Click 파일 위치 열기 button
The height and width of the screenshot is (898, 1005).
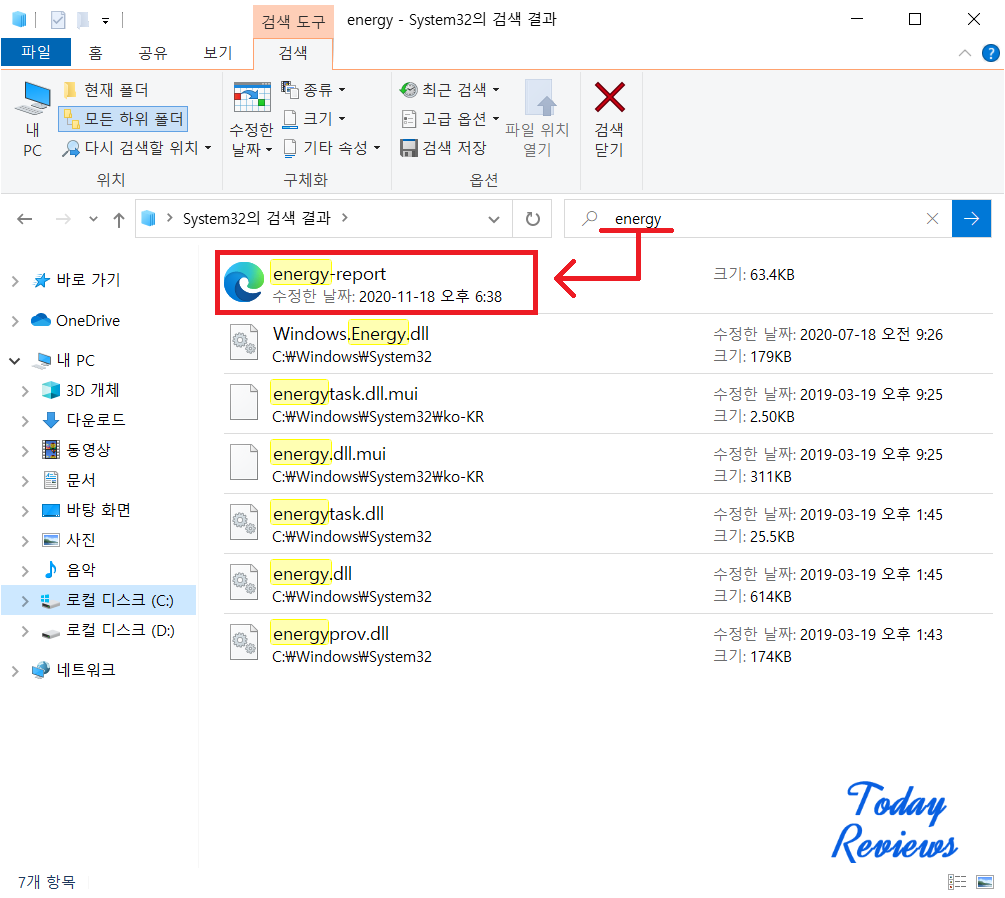coord(537,119)
